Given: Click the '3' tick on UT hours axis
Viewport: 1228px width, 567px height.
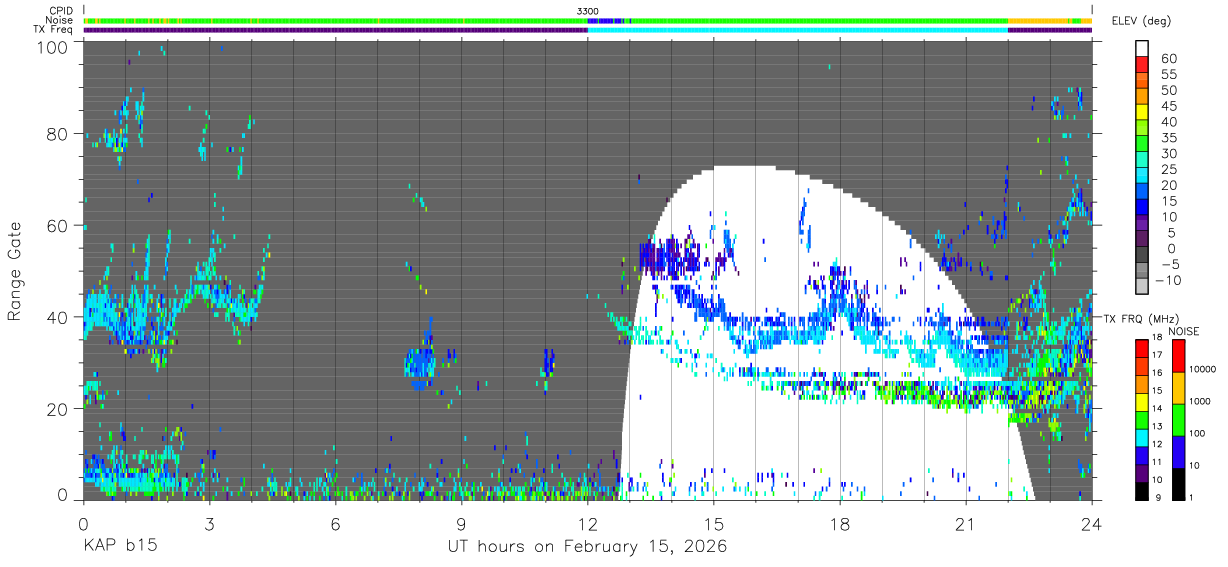Looking at the screenshot, I should [209, 523].
